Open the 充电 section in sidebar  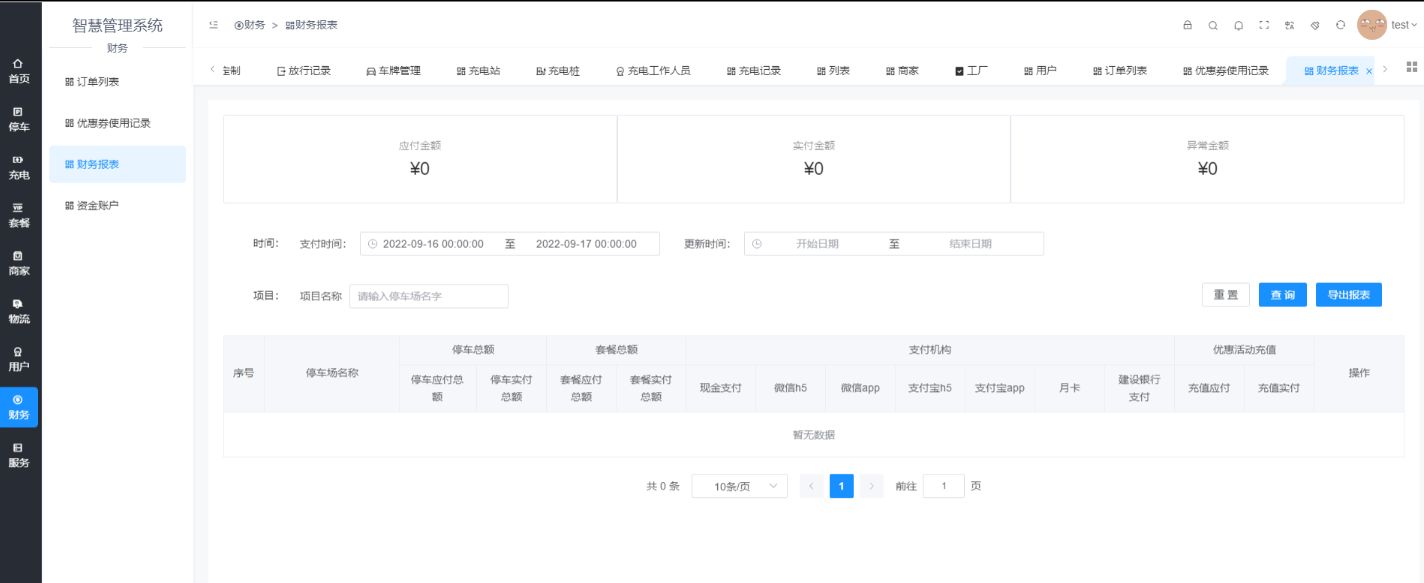[19, 167]
